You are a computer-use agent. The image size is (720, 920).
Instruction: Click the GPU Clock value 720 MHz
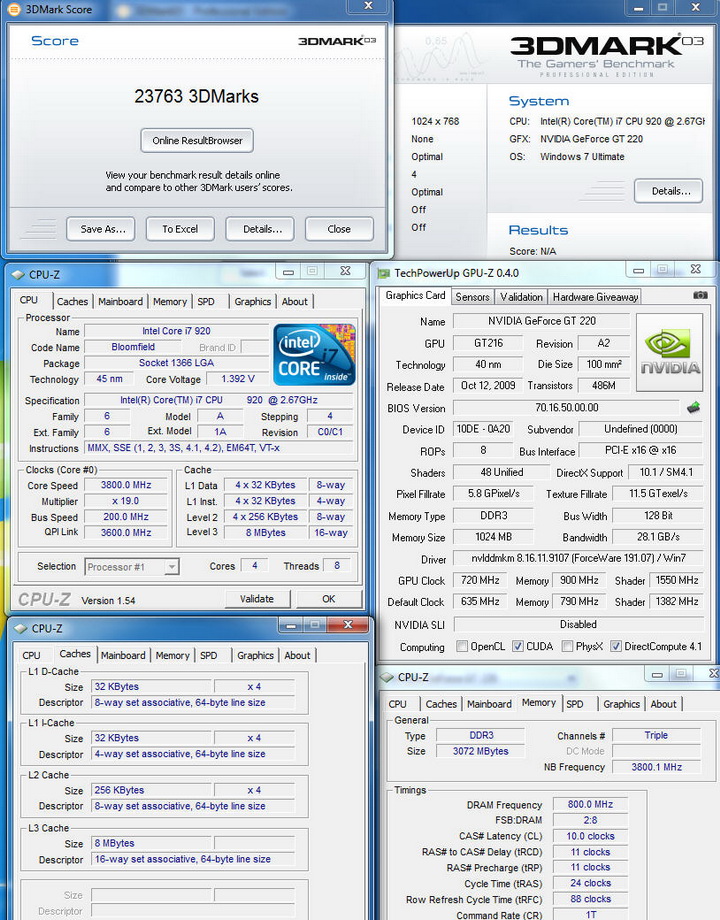(x=480, y=580)
